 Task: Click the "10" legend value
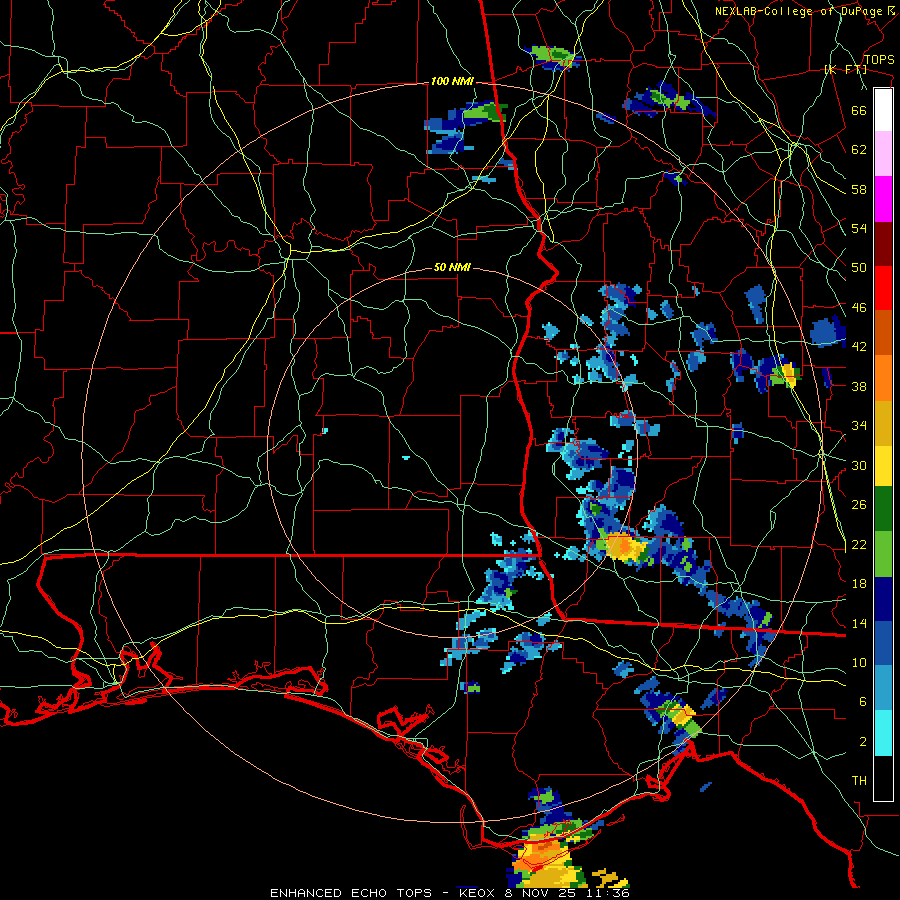[x=859, y=662]
